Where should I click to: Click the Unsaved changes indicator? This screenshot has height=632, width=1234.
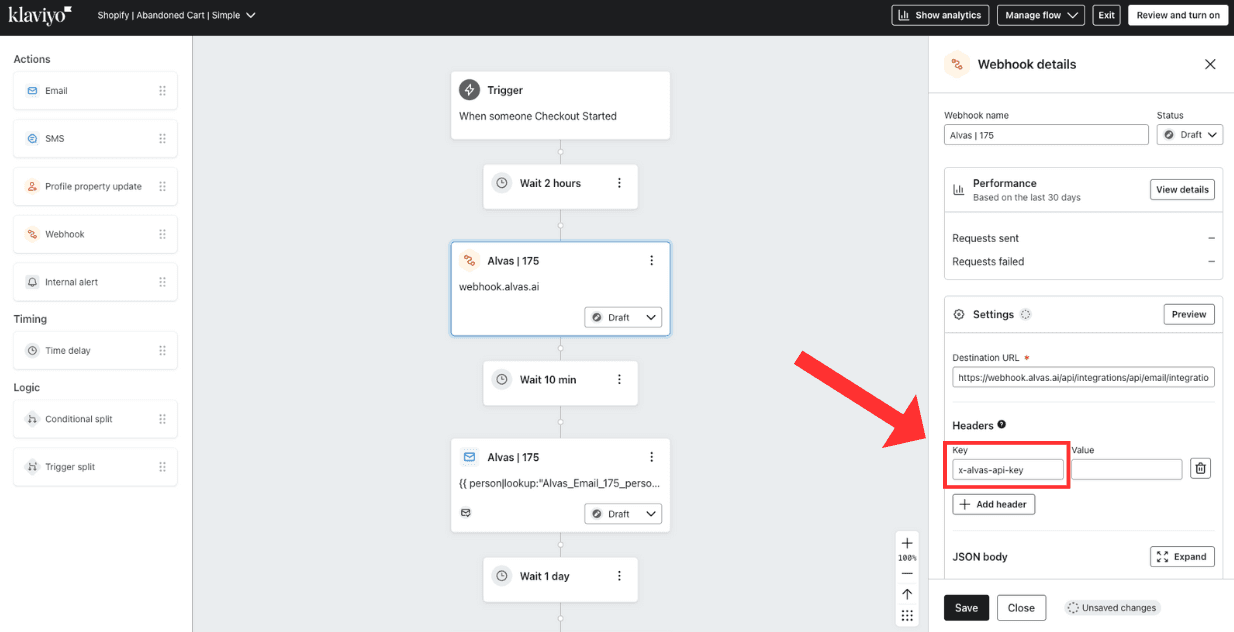click(x=1112, y=608)
